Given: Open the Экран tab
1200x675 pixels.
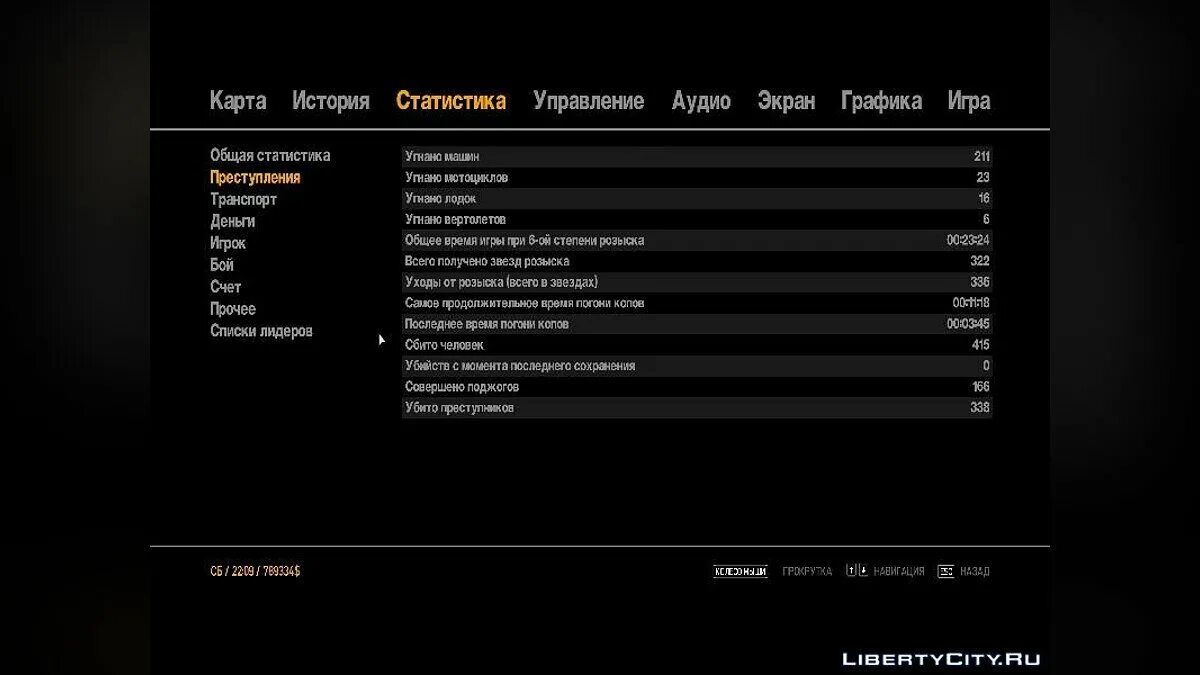Looking at the screenshot, I should click(x=786, y=101).
